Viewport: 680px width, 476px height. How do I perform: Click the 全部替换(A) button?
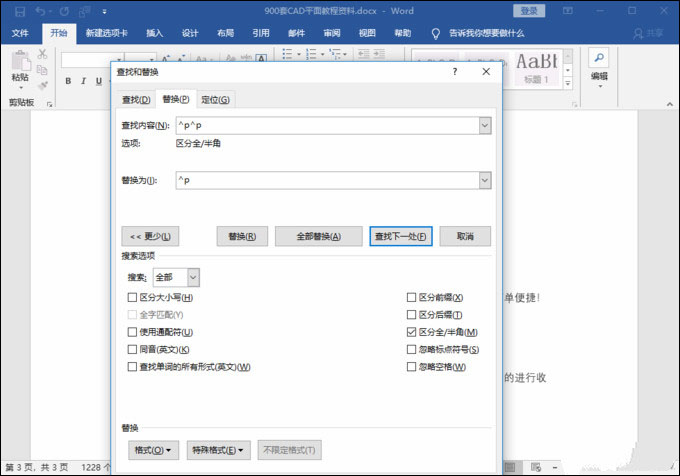pos(319,236)
